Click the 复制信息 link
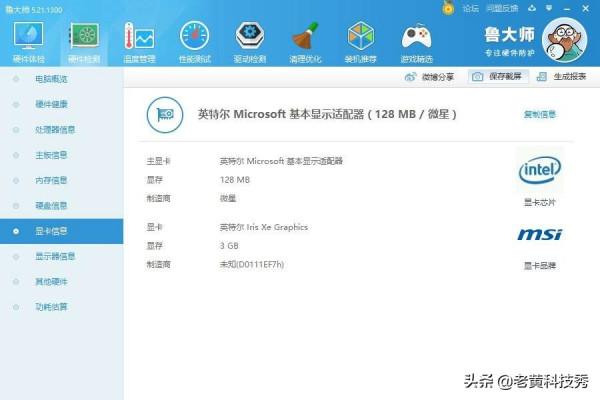600x400 pixels. coord(540,115)
